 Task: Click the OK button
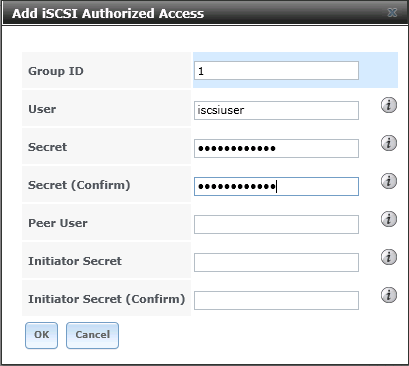pyautogui.click(x=41, y=335)
